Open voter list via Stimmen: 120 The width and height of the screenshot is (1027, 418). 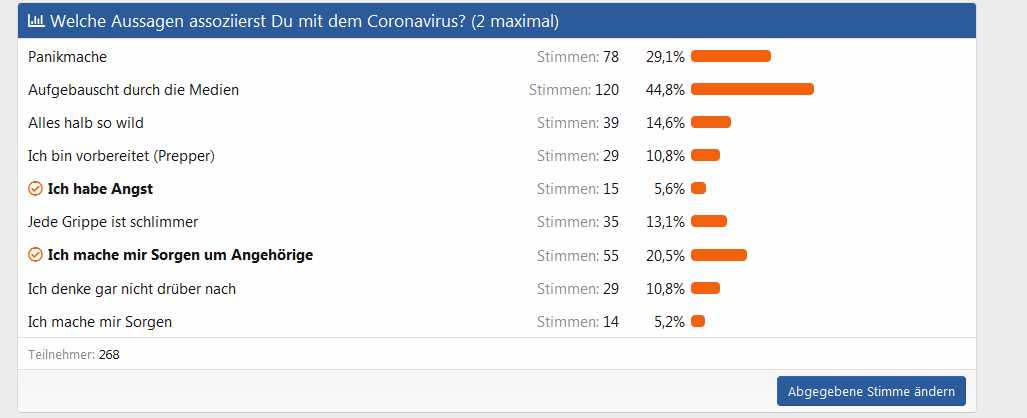(x=574, y=90)
